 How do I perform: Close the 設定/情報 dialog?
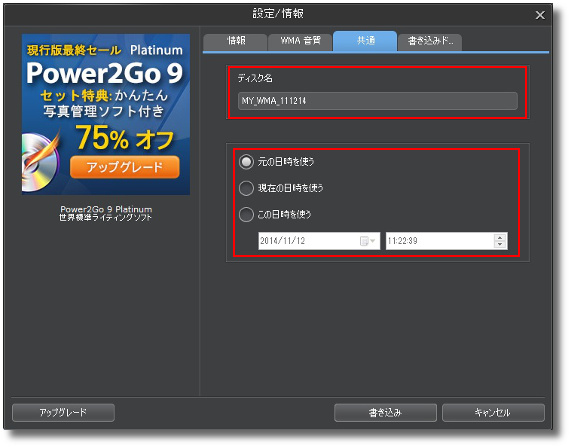click(x=540, y=15)
